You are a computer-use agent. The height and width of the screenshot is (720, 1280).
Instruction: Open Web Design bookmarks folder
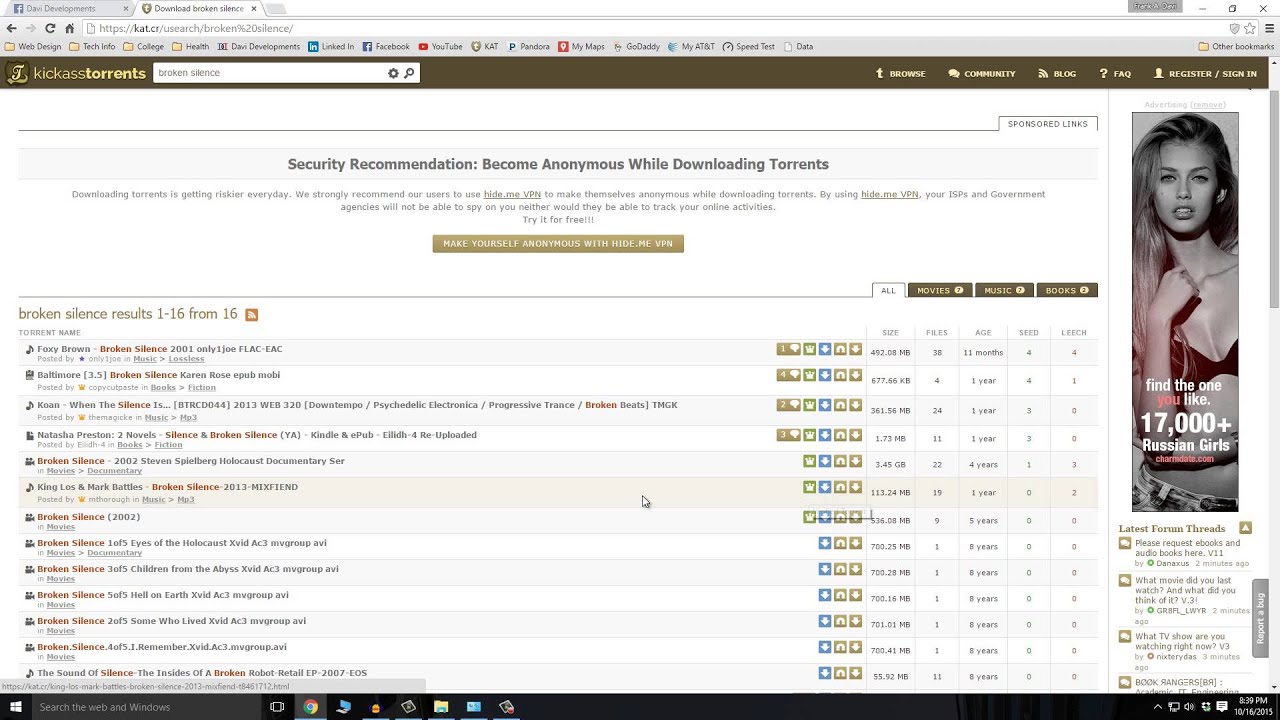point(33,46)
